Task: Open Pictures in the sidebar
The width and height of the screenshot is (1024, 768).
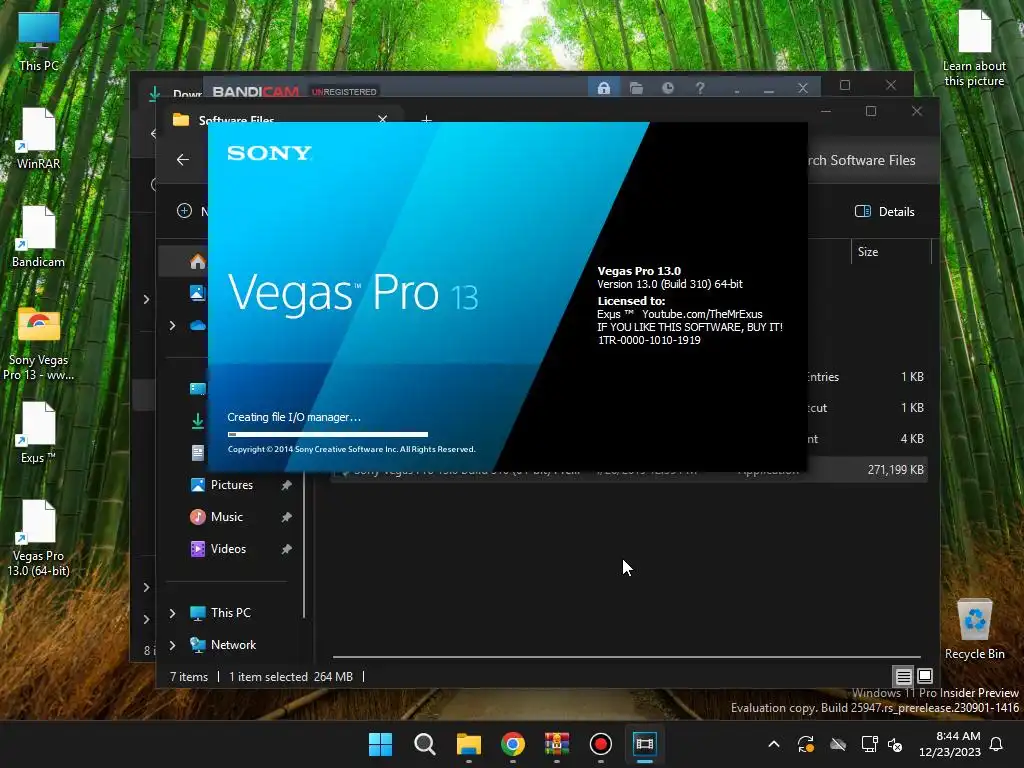Action: tap(231, 485)
